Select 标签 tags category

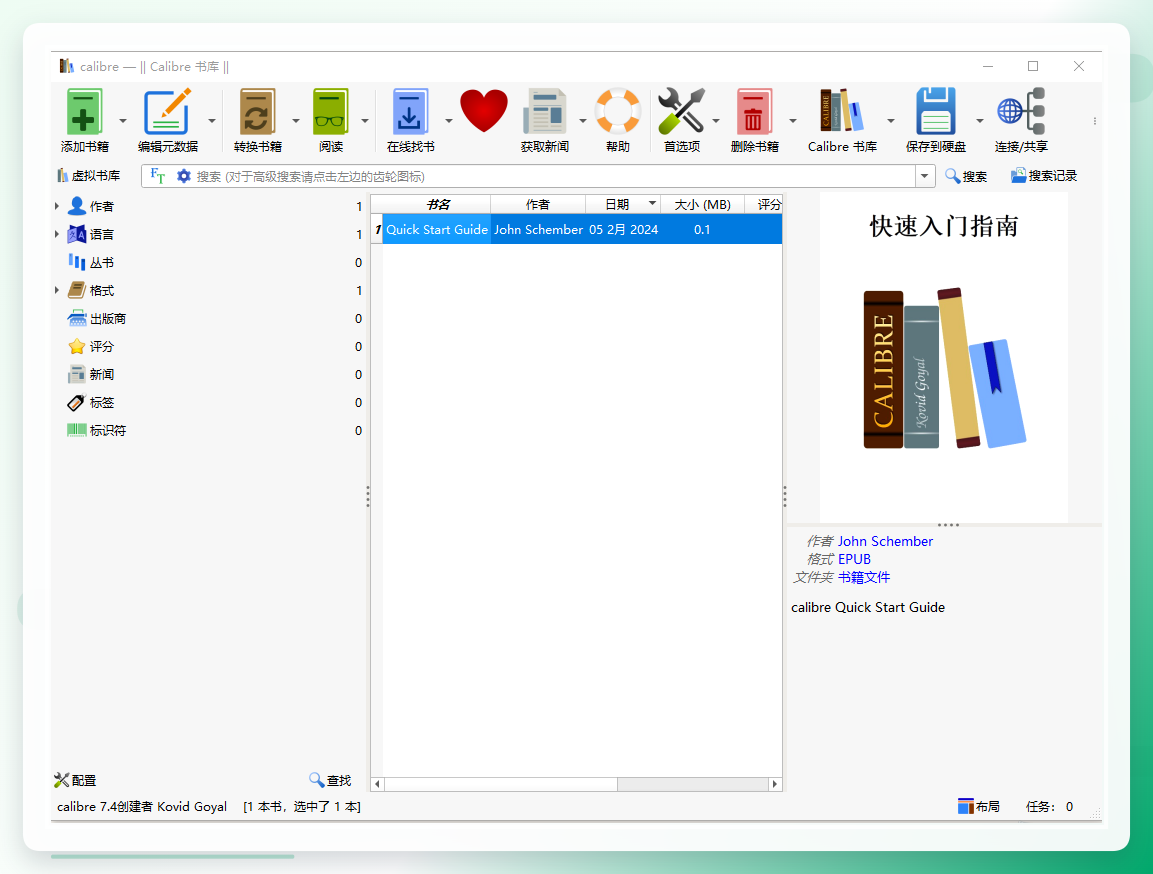coord(101,402)
